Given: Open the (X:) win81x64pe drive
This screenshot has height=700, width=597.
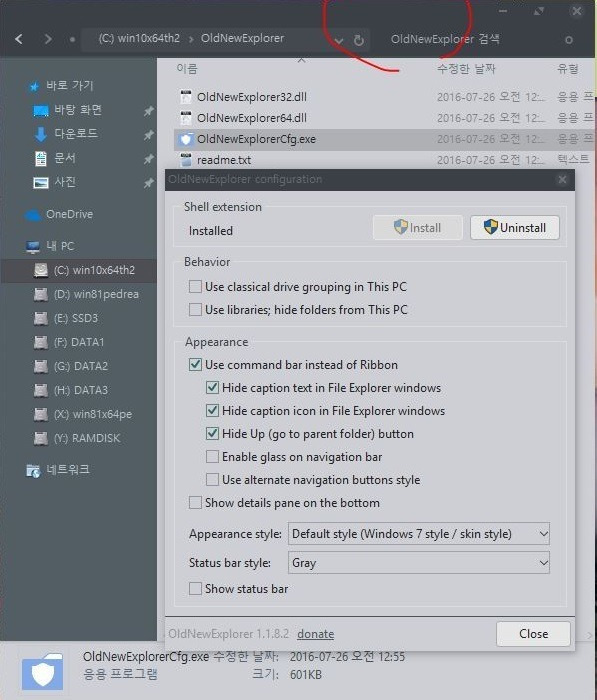Looking at the screenshot, I should point(78,414).
